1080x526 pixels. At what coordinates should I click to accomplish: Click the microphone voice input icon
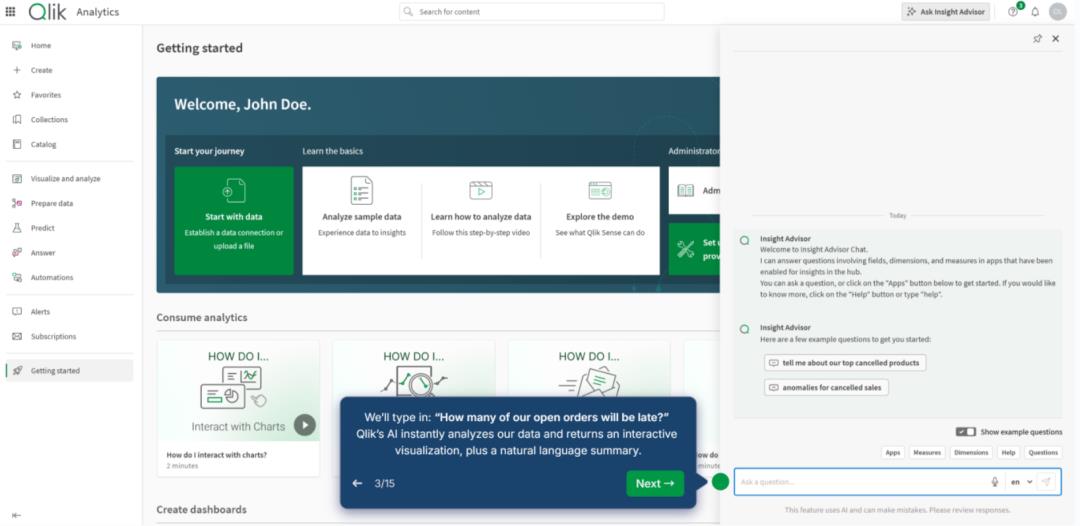[x=994, y=482]
